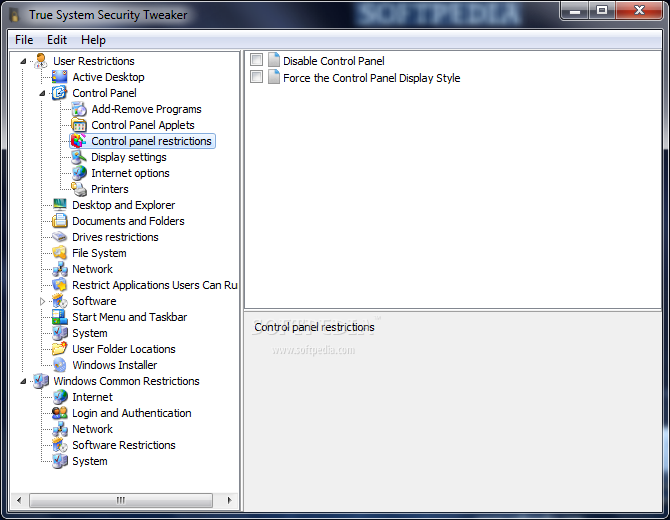Expand the Software tree node
The width and height of the screenshot is (670, 520).
coord(42,301)
